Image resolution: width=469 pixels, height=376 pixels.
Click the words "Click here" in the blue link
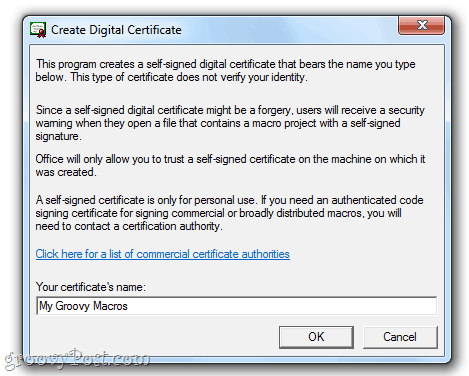coord(58,254)
